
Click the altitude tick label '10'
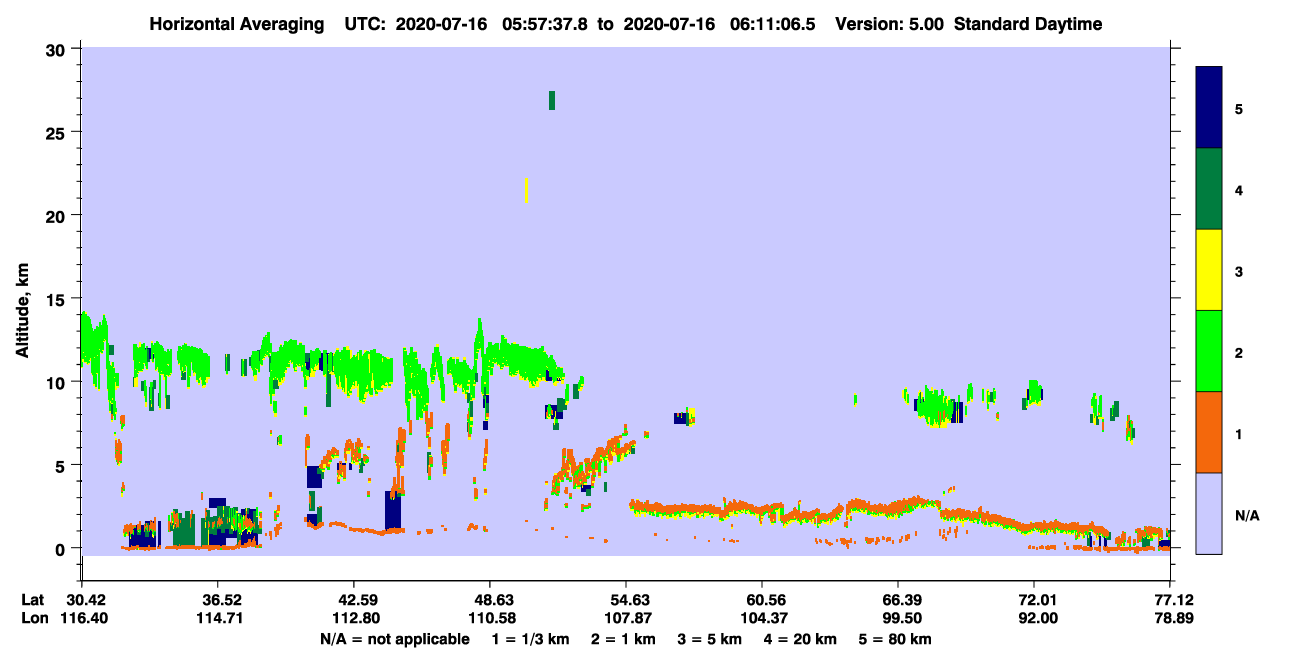pyautogui.click(x=56, y=382)
